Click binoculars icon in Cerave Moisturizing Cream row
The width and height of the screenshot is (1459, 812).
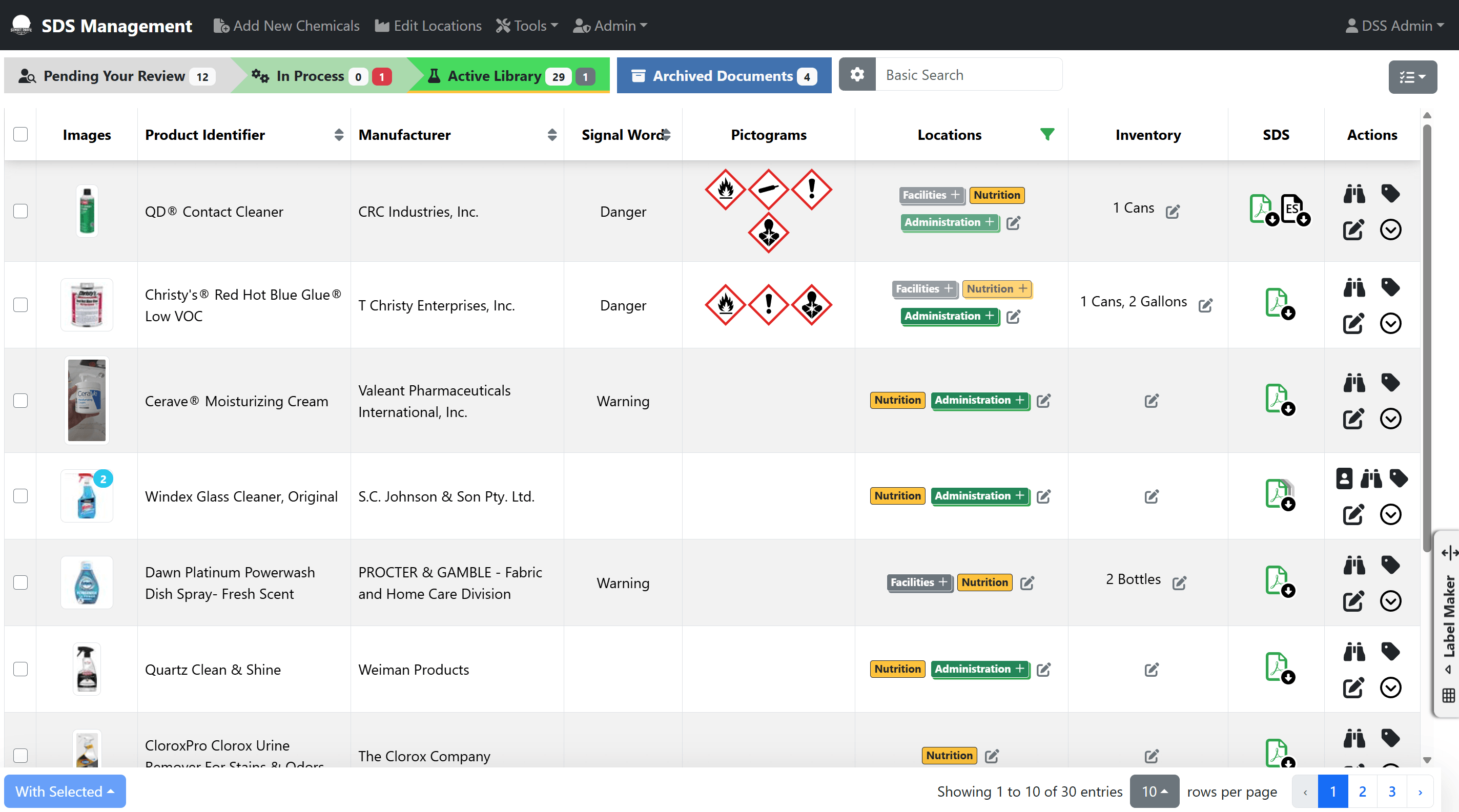point(1354,383)
